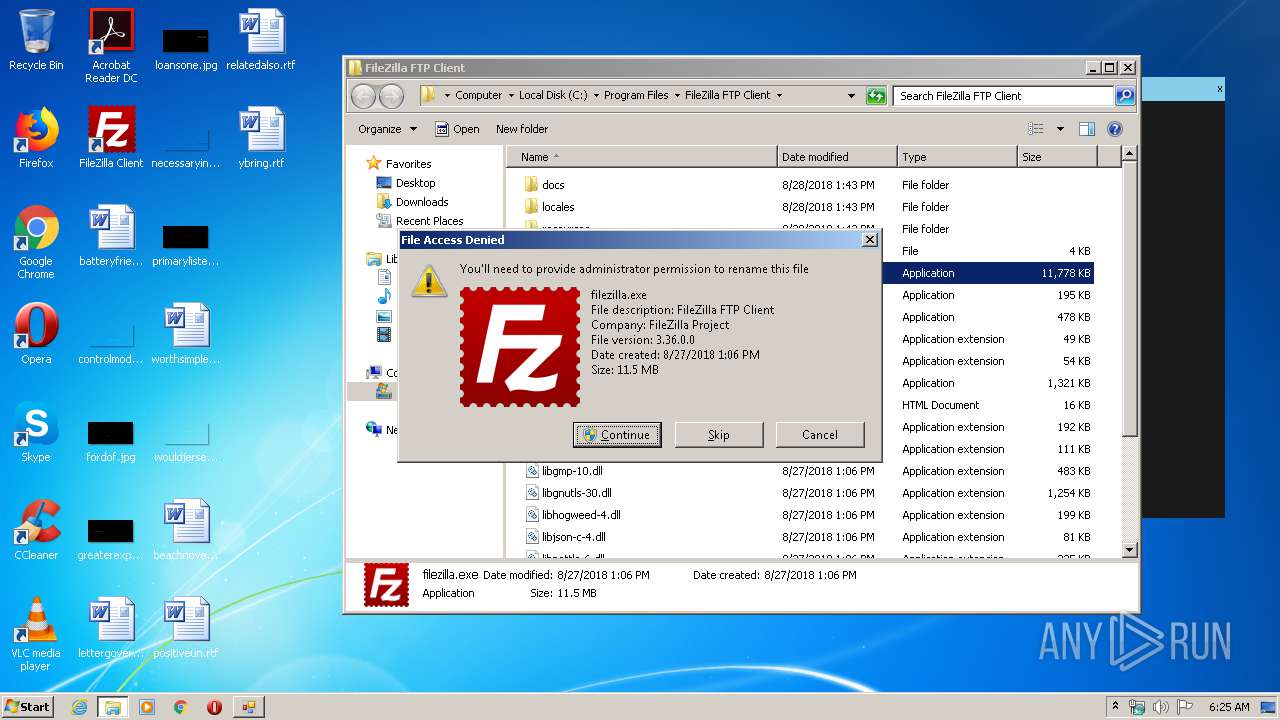Click the file list scroll down arrow
1280x720 pixels.
click(1129, 550)
